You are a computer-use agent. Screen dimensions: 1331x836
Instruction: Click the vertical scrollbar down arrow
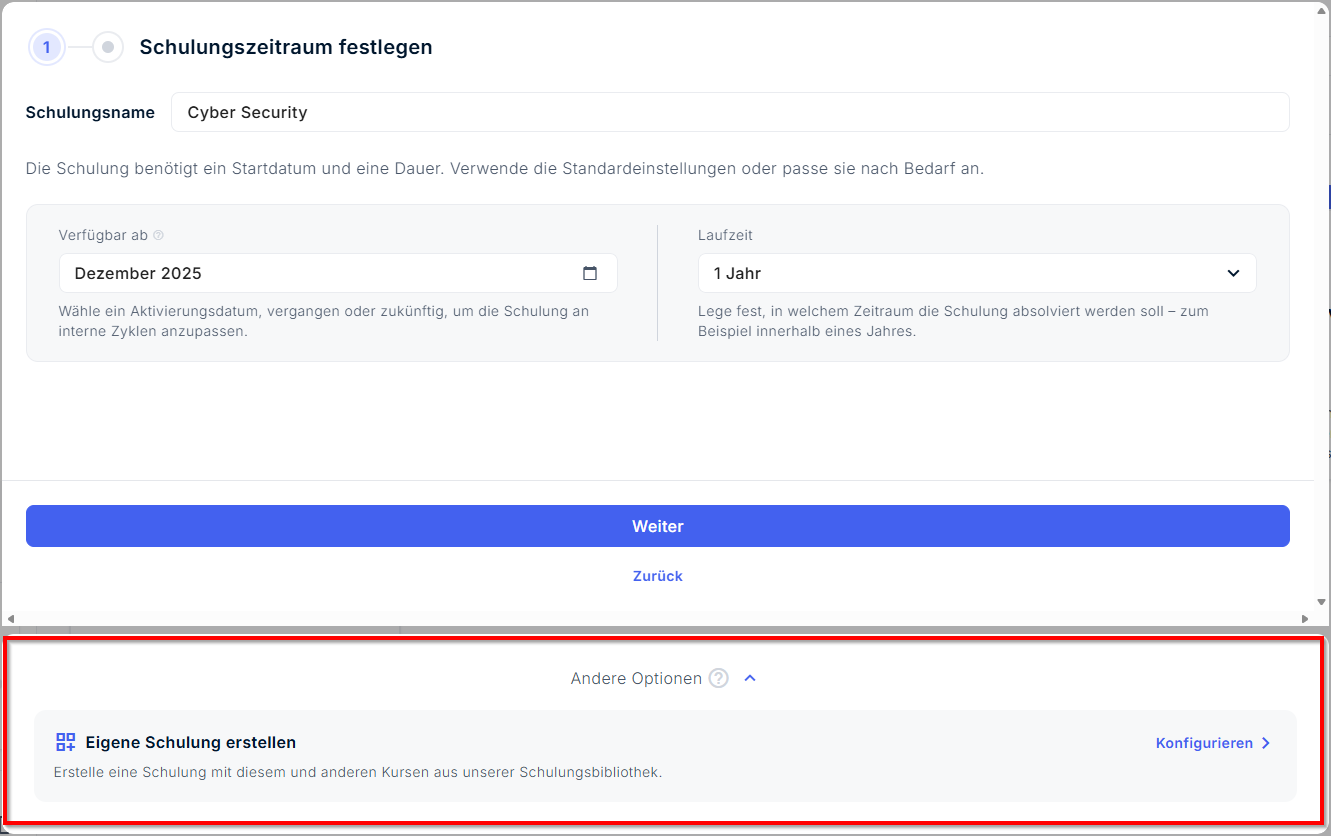(1323, 604)
